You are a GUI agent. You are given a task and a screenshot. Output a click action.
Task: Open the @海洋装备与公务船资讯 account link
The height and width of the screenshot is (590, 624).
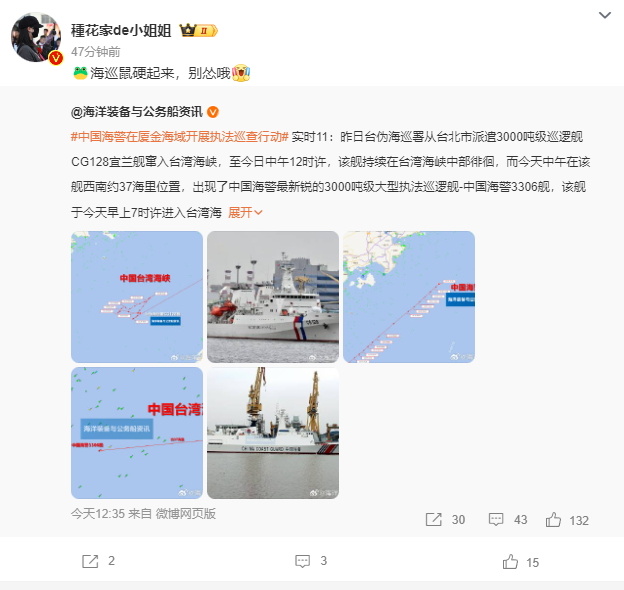137,112
